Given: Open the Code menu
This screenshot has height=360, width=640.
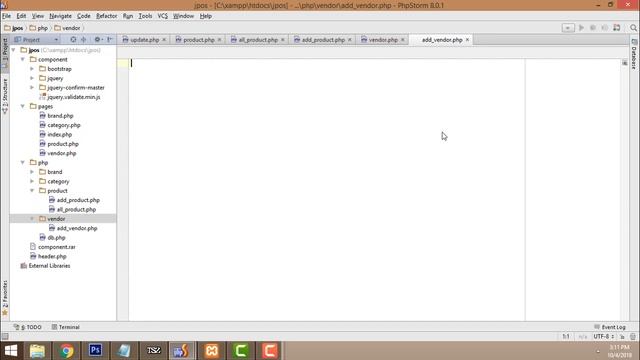Looking at the screenshot, I should click(x=84, y=16).
